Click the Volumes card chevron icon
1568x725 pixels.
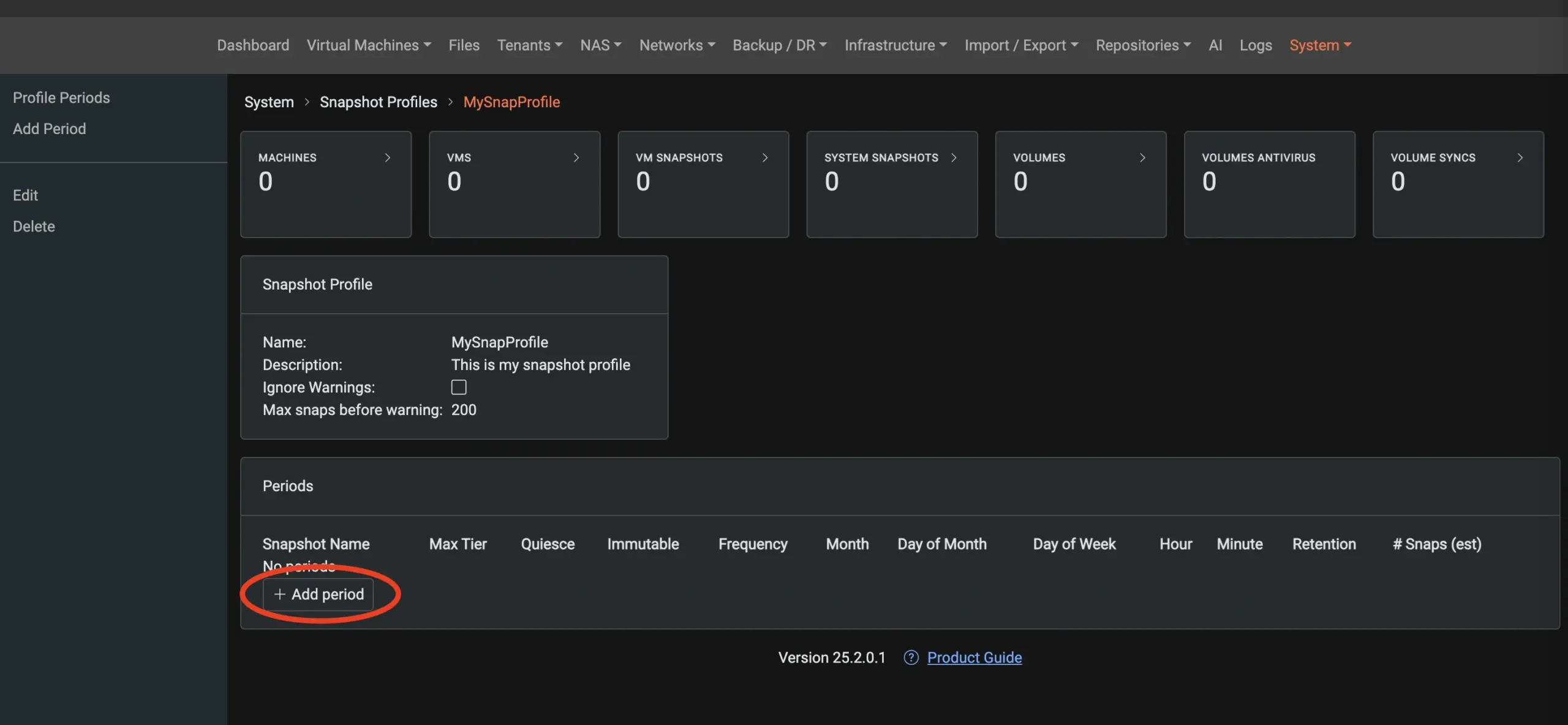coord(1142,158)
